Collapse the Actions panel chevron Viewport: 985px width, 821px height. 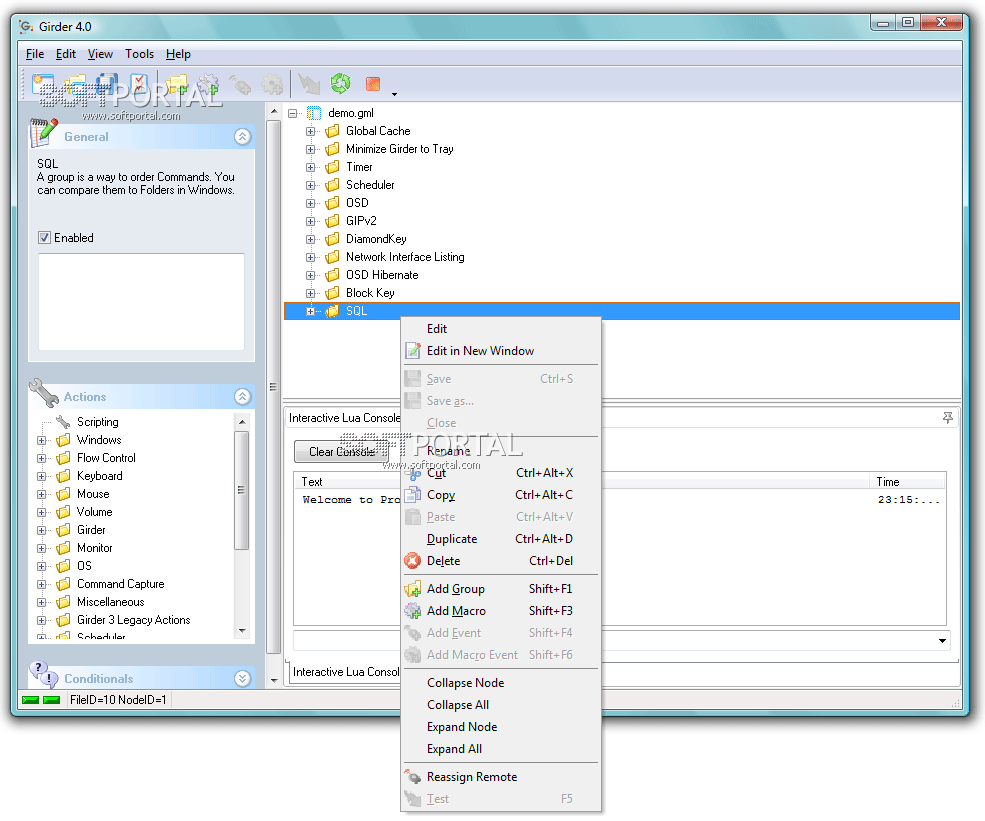(x=242, y=396)
